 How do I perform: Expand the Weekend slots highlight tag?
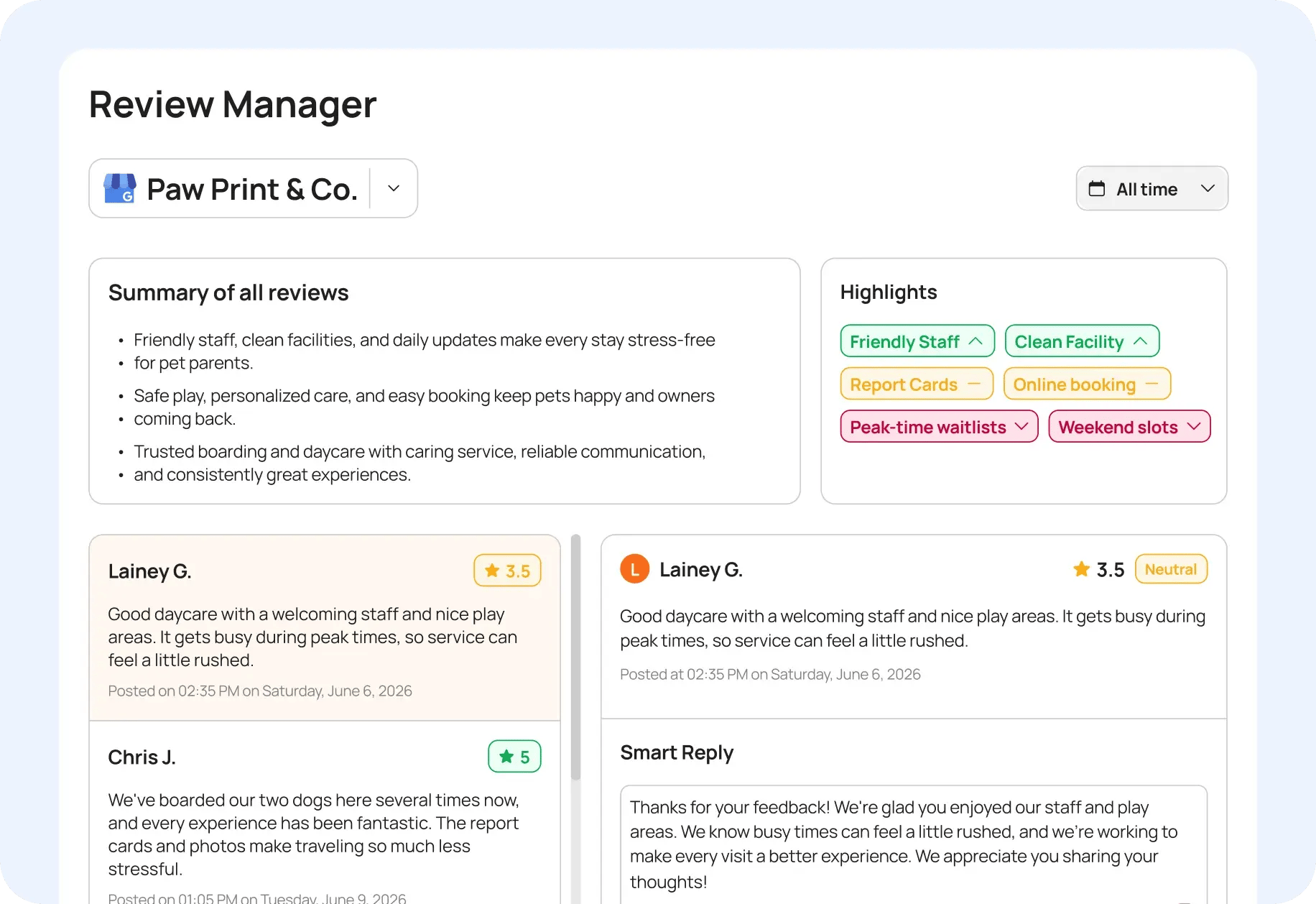click(x=1129, y=427)
